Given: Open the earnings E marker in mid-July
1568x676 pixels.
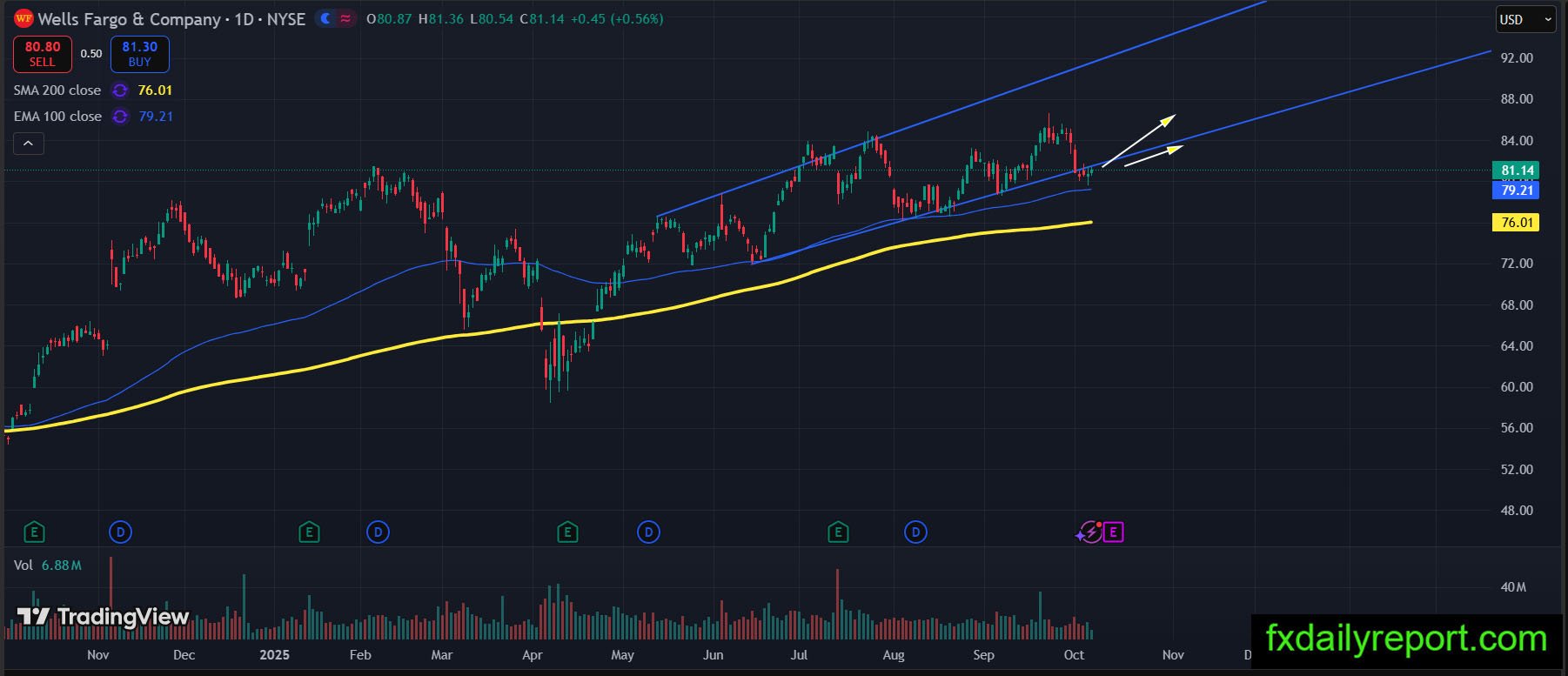Looking at the screenshot, I should pos(838,532).
